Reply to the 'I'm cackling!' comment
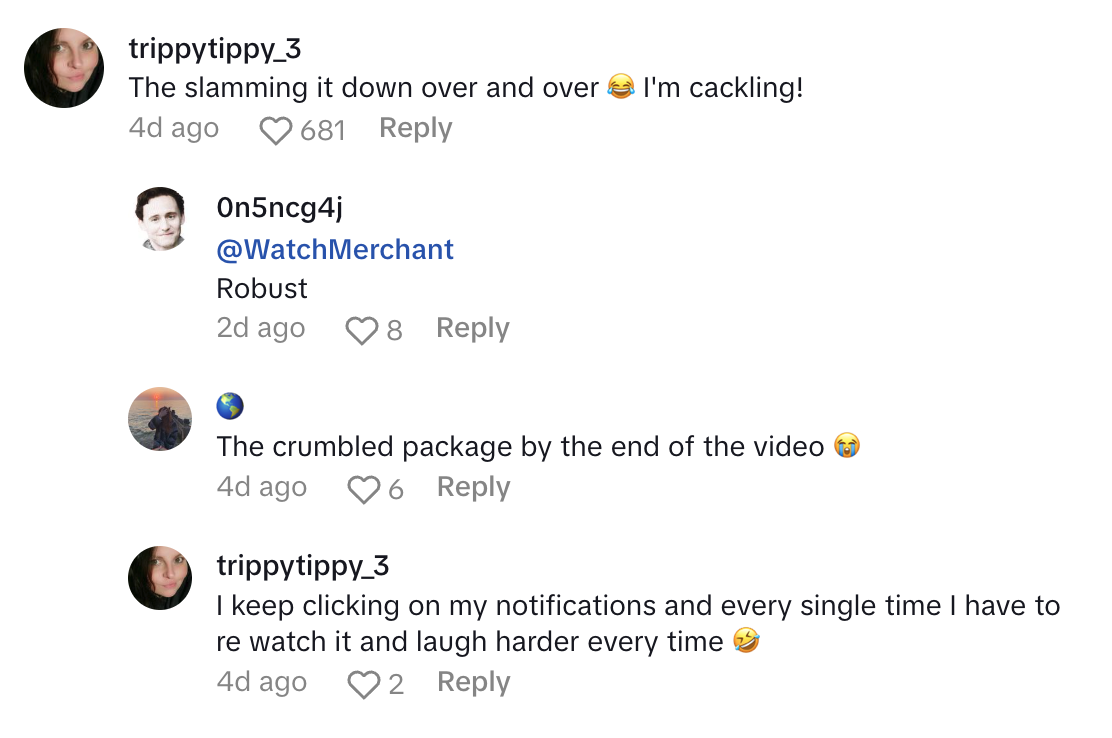This screenshot has height=738, width=1112. [415, 129]
